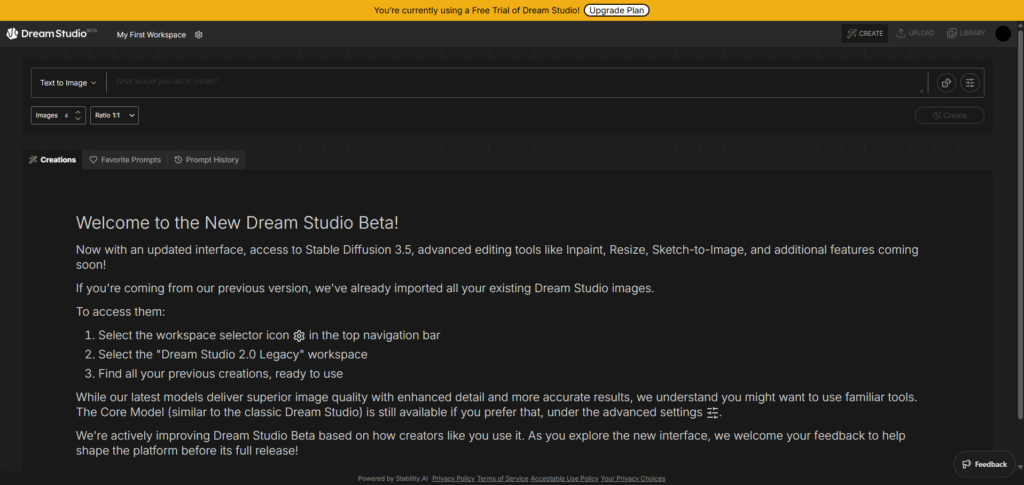Open the Privacy Policy link
Image resolution: width=1024 pixels, height=485 pixels.
(452, 479)
